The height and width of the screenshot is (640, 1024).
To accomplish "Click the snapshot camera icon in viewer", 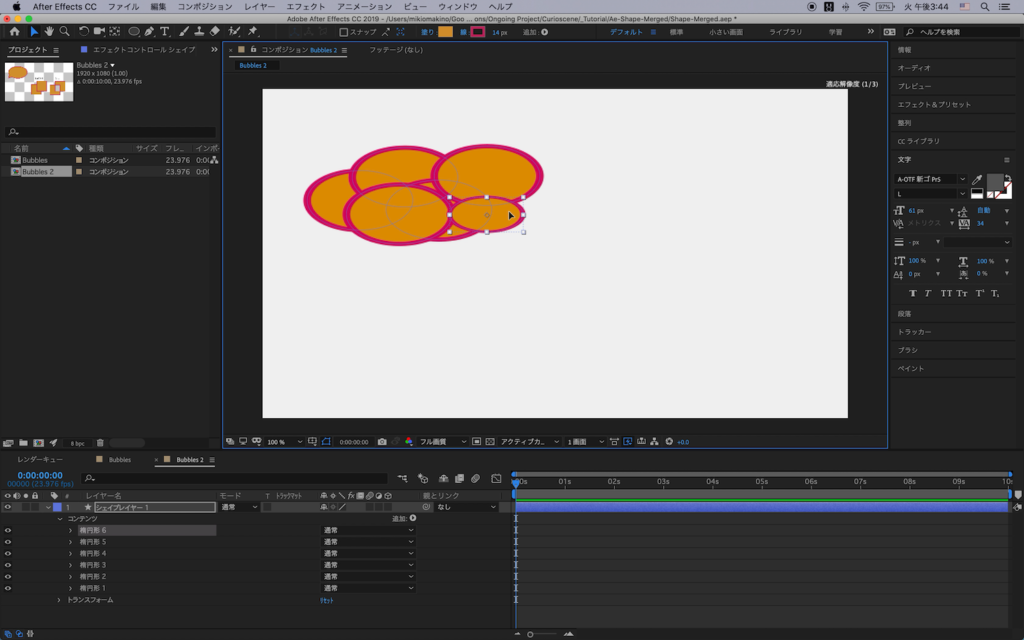I will click(382, 441).
